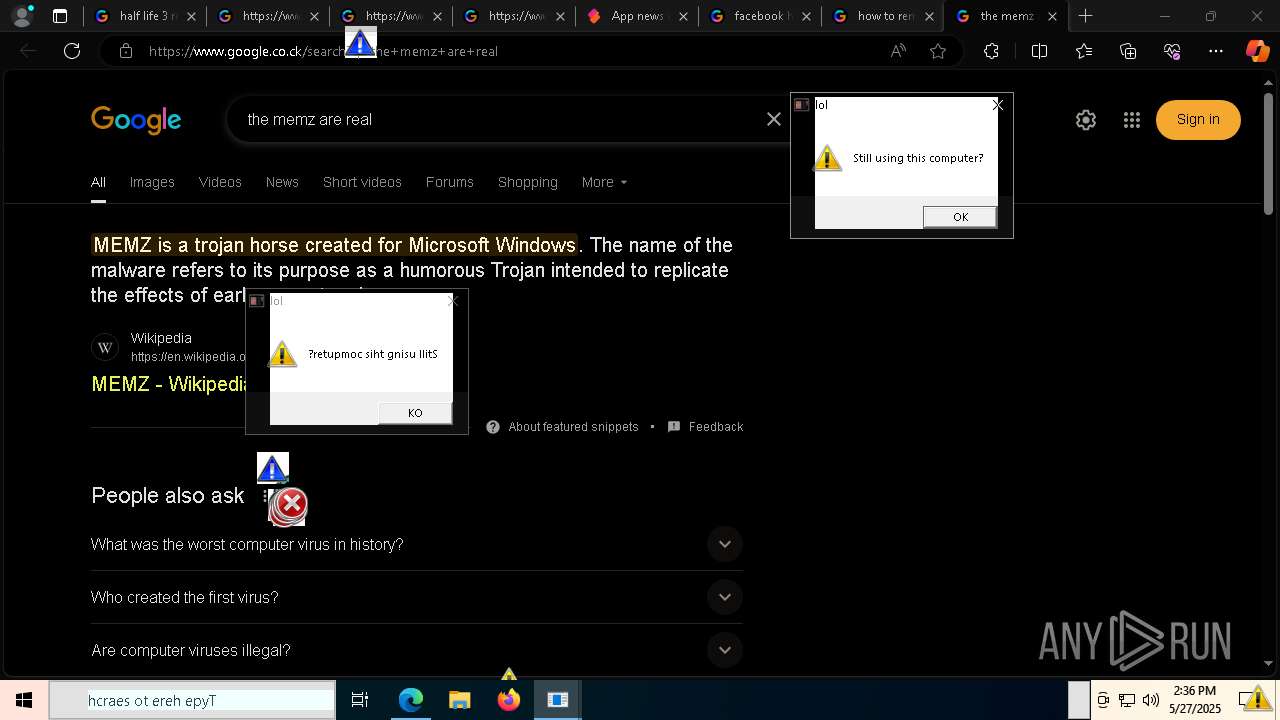This screenshot has width=1280, height=720.
Task: Close the 'Still using this computer?' dialog
Action: (997, 105)
